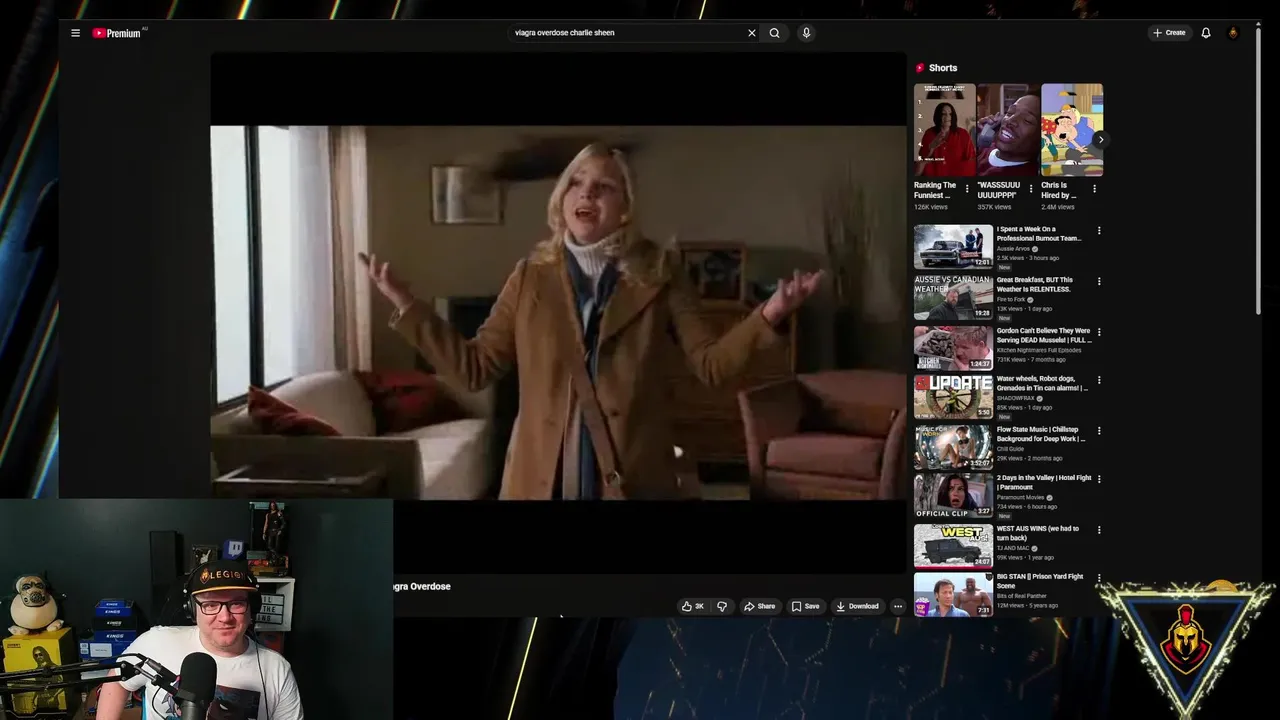
Task: Dislike the video with thumbs down
Action: click(721, 606)
